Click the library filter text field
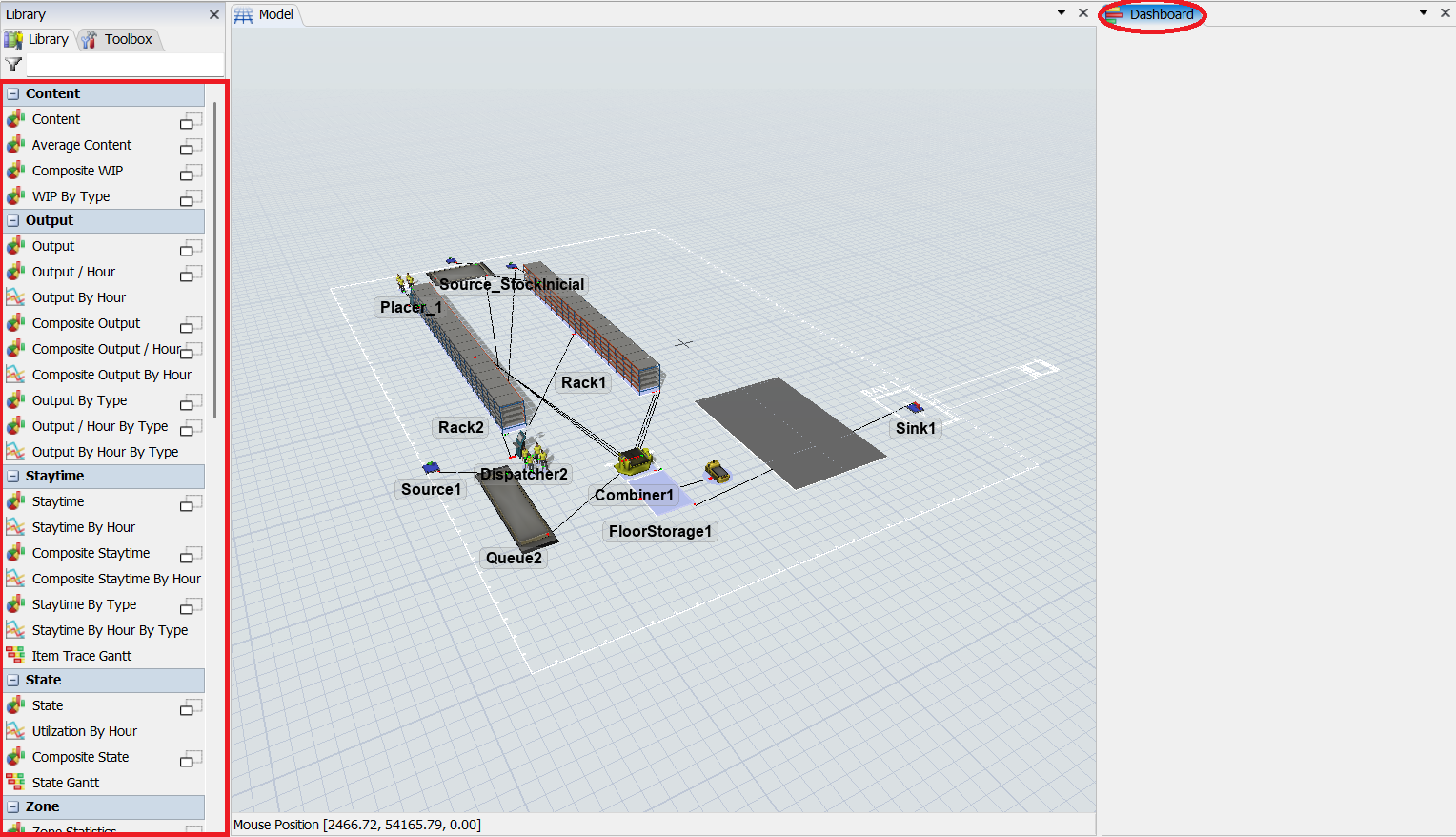1456x837 pixels. 124,65
